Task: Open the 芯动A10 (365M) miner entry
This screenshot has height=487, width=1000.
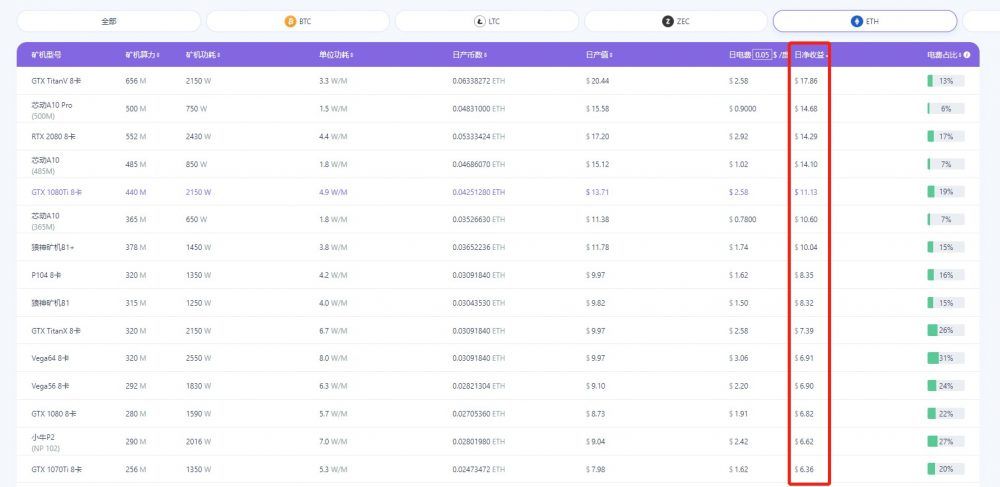Action: click(45, 221)
